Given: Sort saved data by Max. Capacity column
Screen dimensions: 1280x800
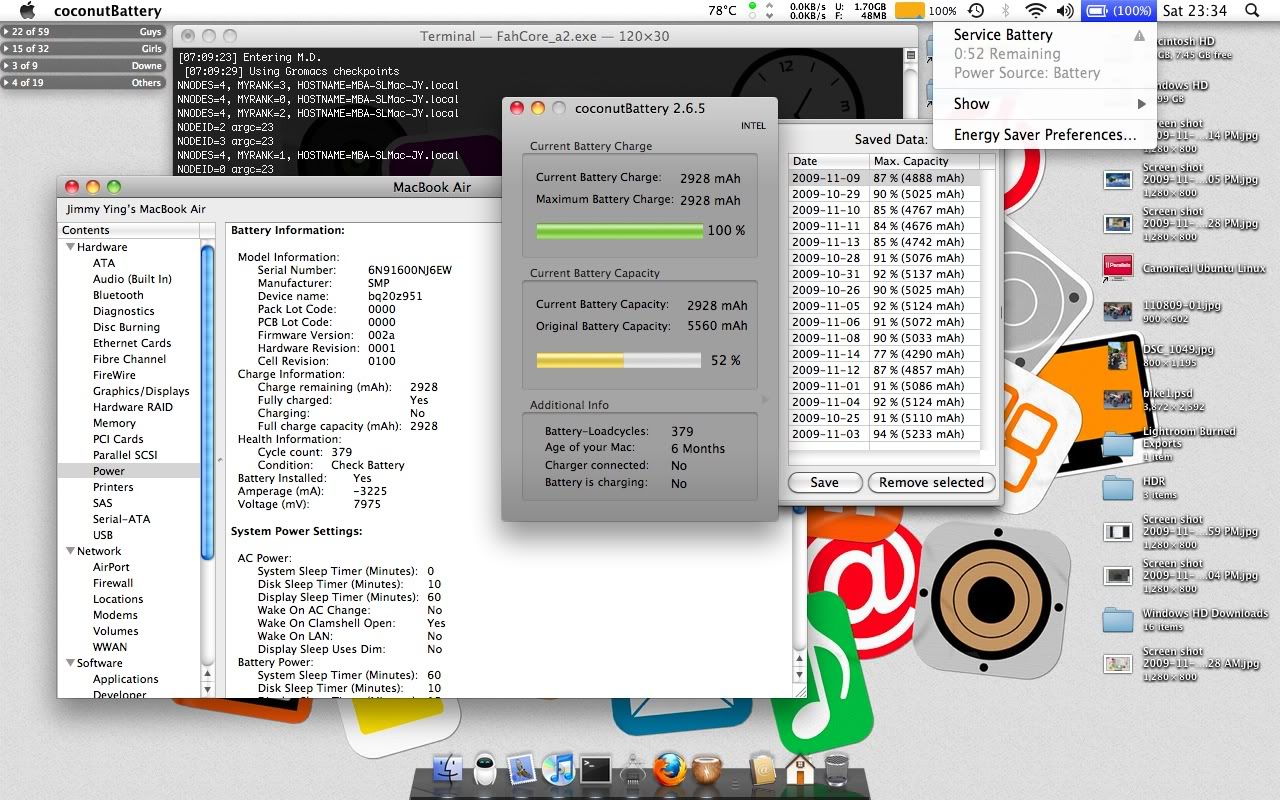Looking at the screenshot, I should pyautogui.click(x=924, y=161).
